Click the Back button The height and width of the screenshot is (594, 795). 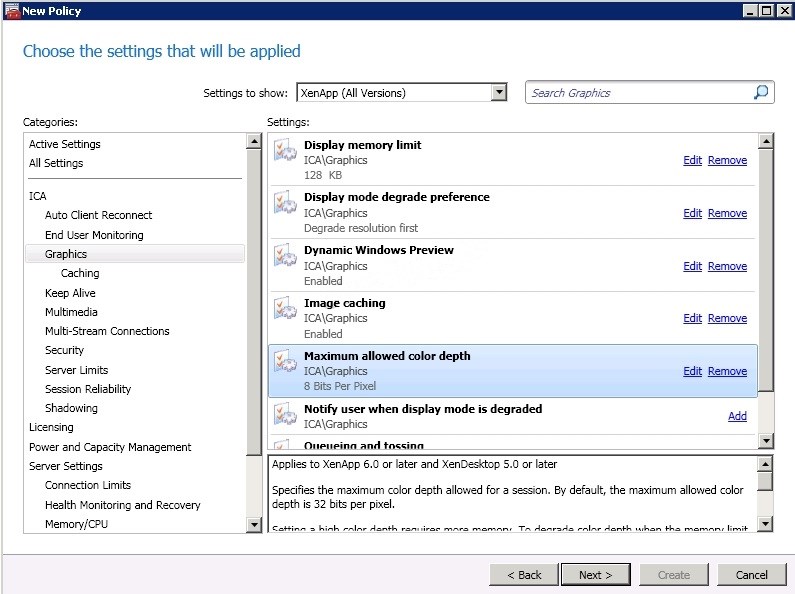(x=524, y=575)
